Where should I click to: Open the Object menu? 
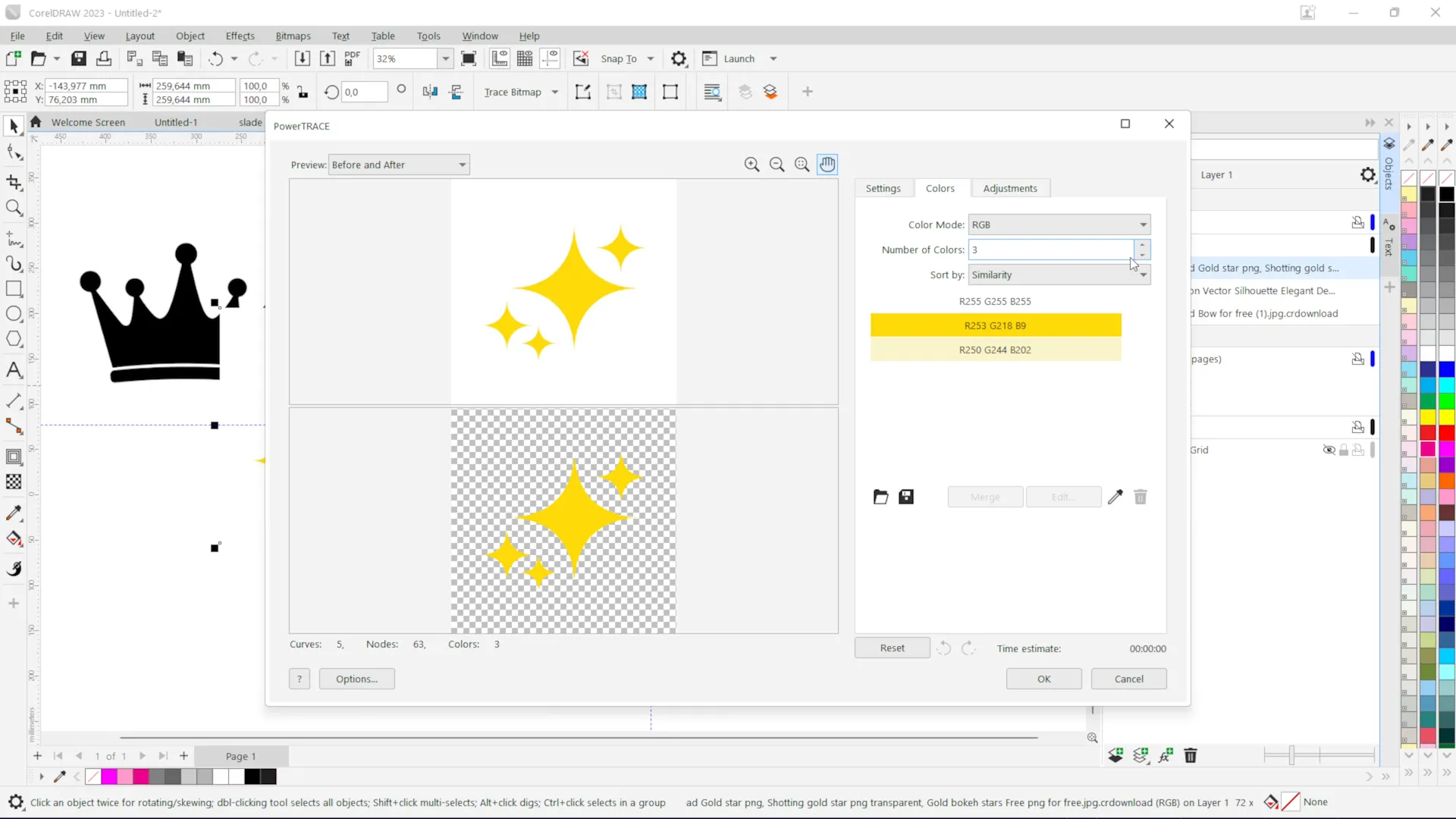pos(190,36)
